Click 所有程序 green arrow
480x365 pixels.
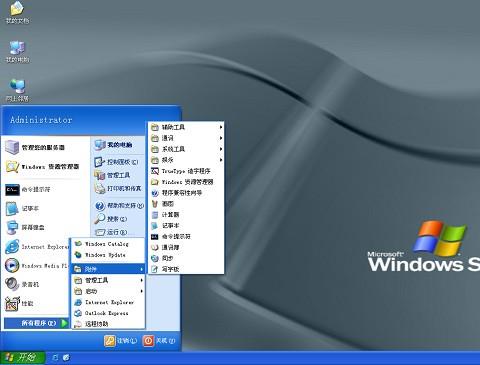coord(64,323)
